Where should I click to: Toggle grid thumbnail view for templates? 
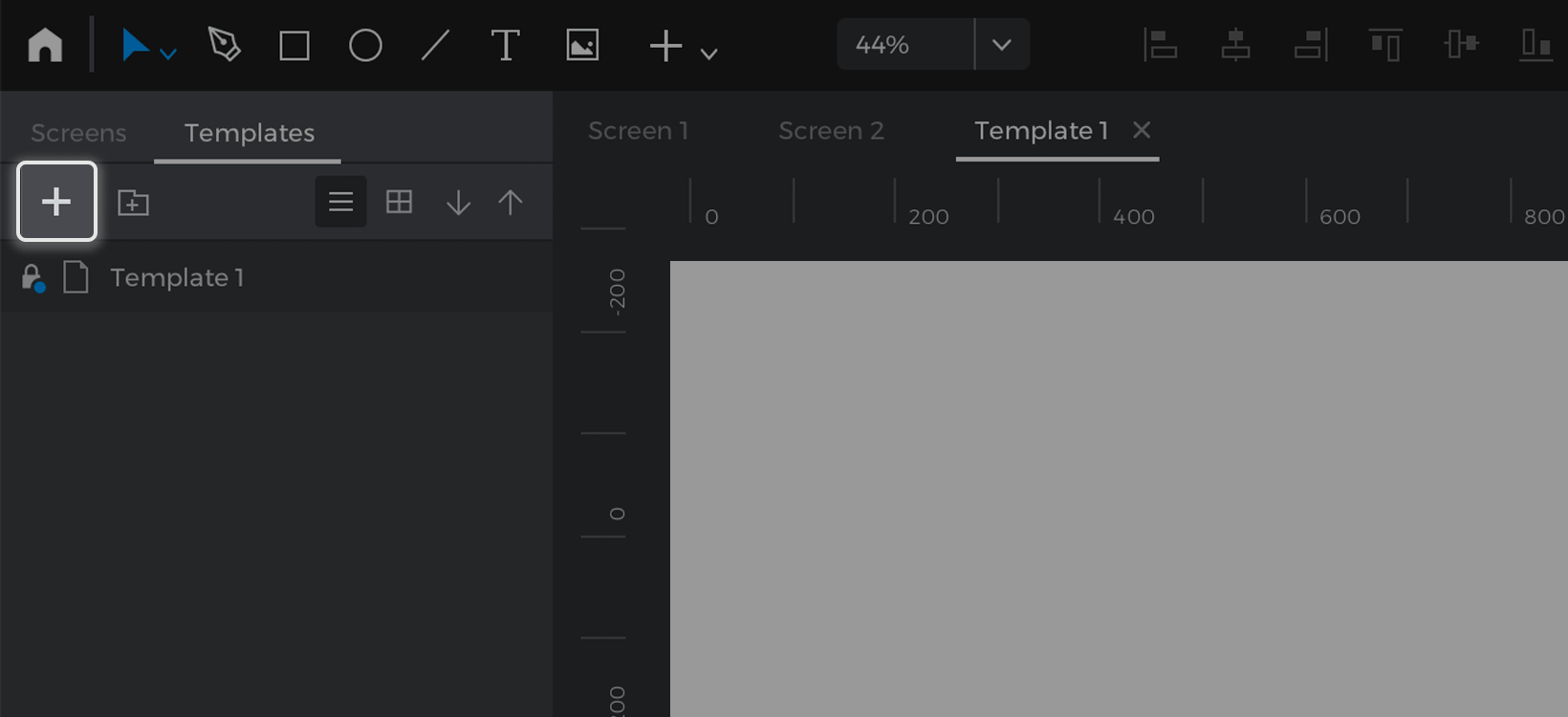[399, 202]
